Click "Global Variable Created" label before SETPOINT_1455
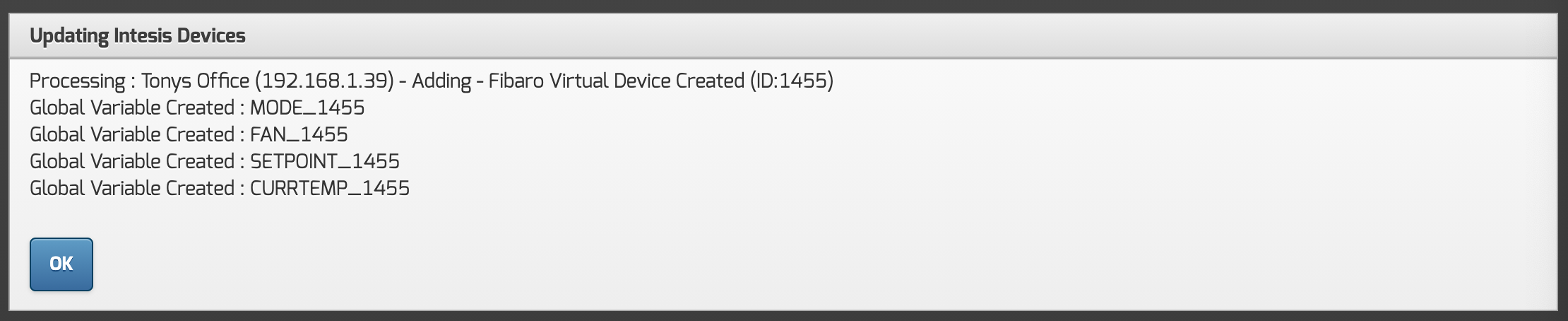This screenshot has width=1568, height=321. click(132, 162)
